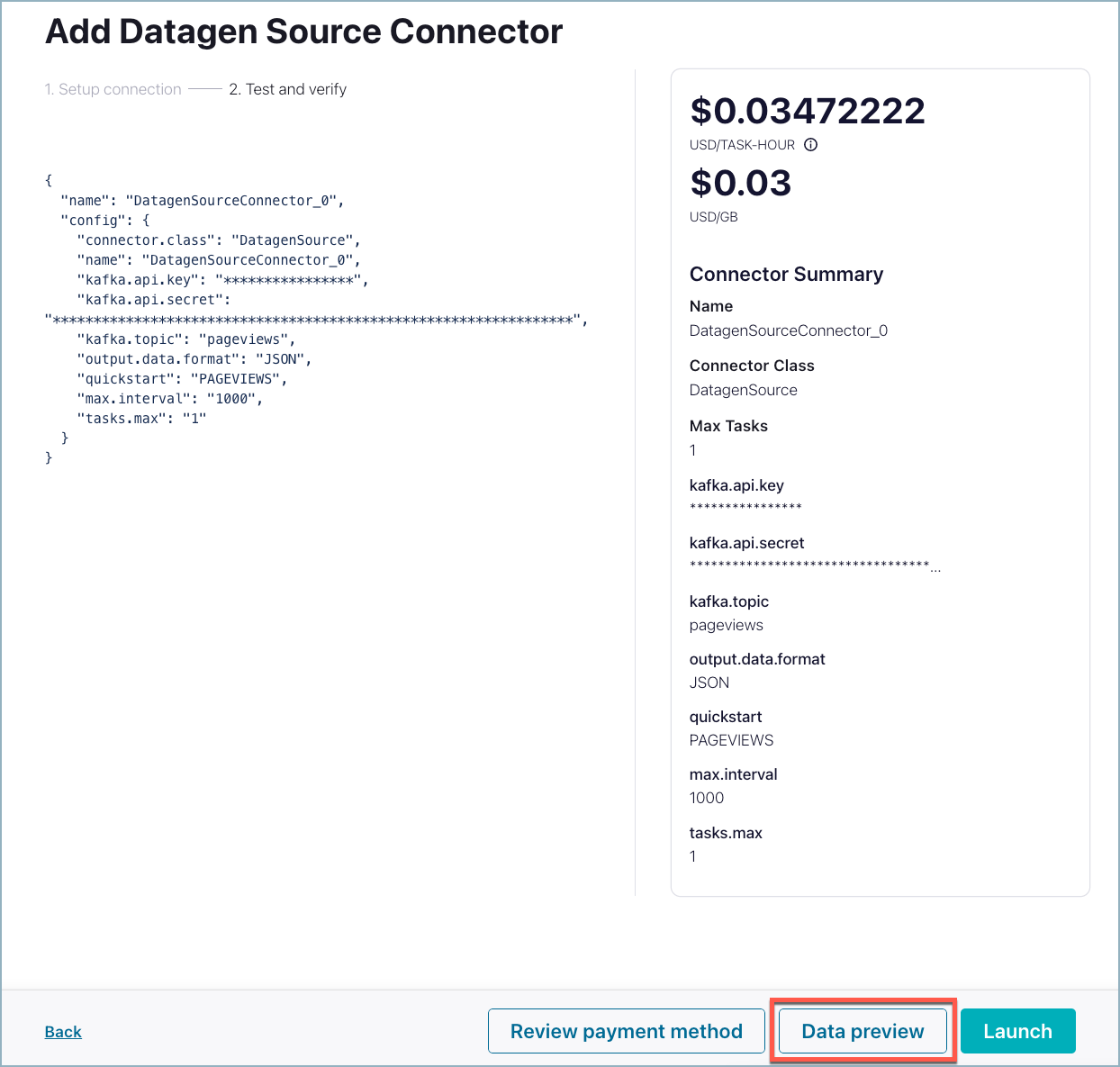This screenshot has height=1067, width=1120.
Task: Click the "max.interval": "1000" JSON line
Action: (x=169, y=399)
